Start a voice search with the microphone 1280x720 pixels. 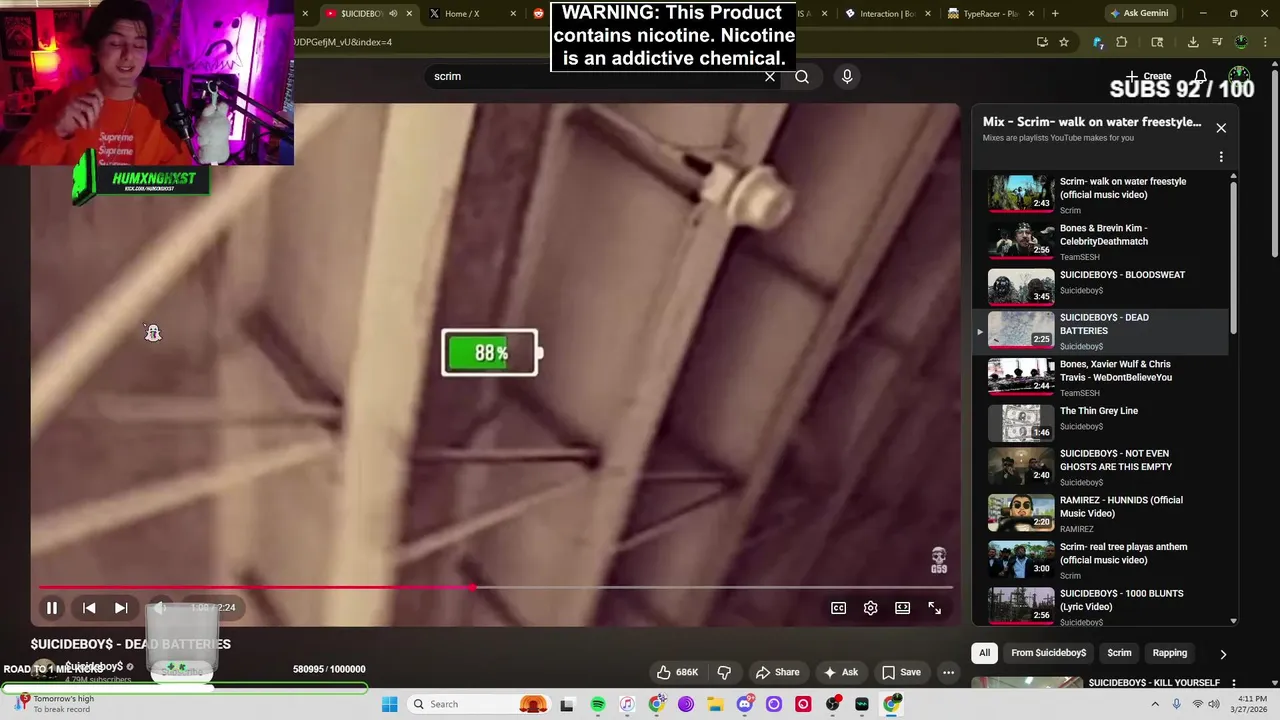point(847,76)
